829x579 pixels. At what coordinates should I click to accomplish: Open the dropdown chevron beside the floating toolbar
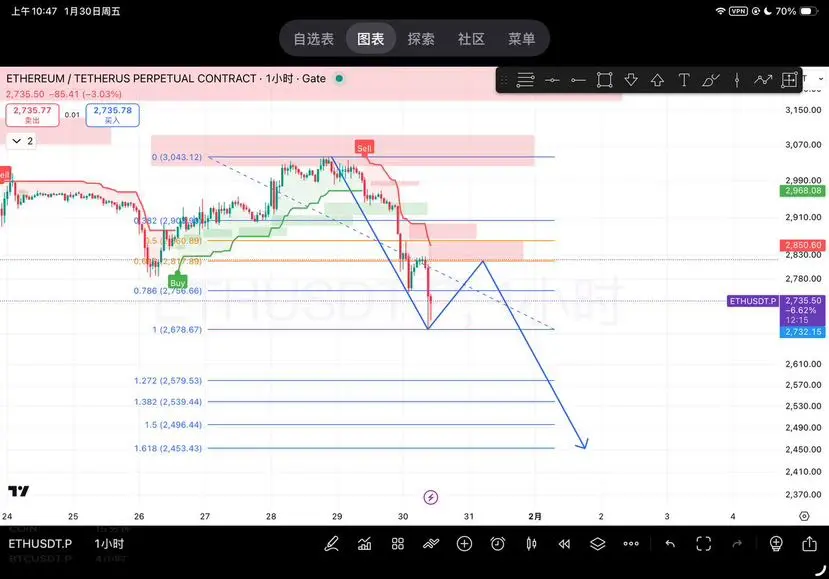tap(821, 79)
